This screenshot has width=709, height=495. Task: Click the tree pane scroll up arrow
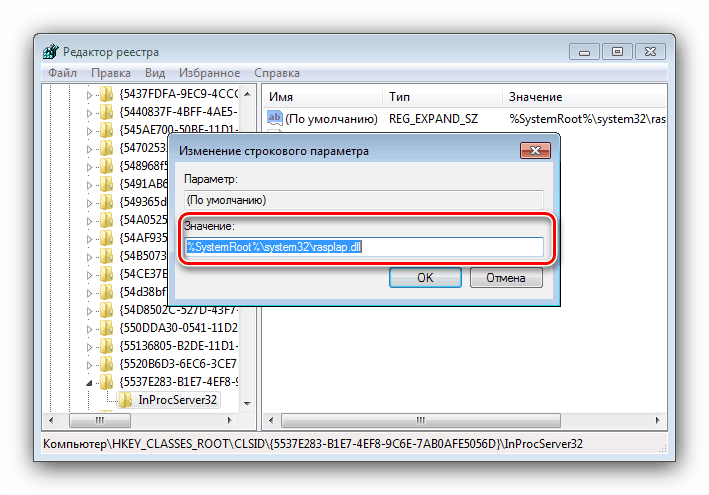[247, 94]
